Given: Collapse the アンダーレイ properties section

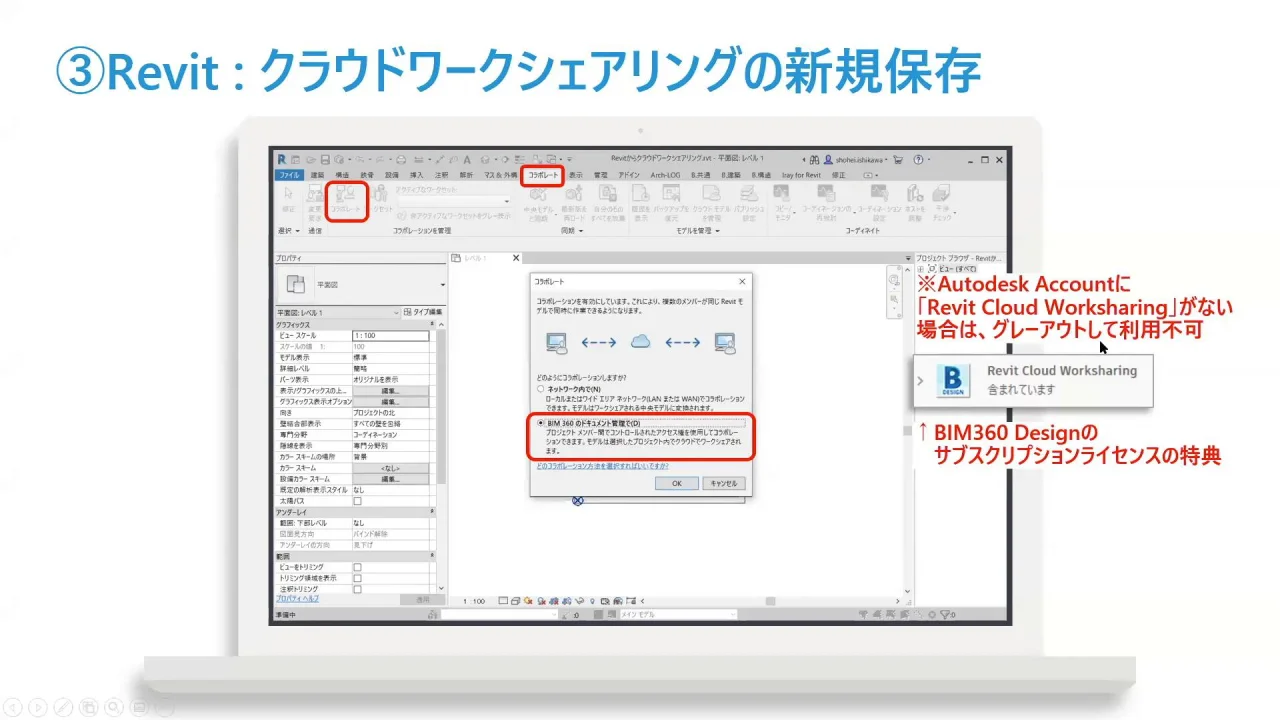Looking at the screenshot, I should tap(432, 511).
